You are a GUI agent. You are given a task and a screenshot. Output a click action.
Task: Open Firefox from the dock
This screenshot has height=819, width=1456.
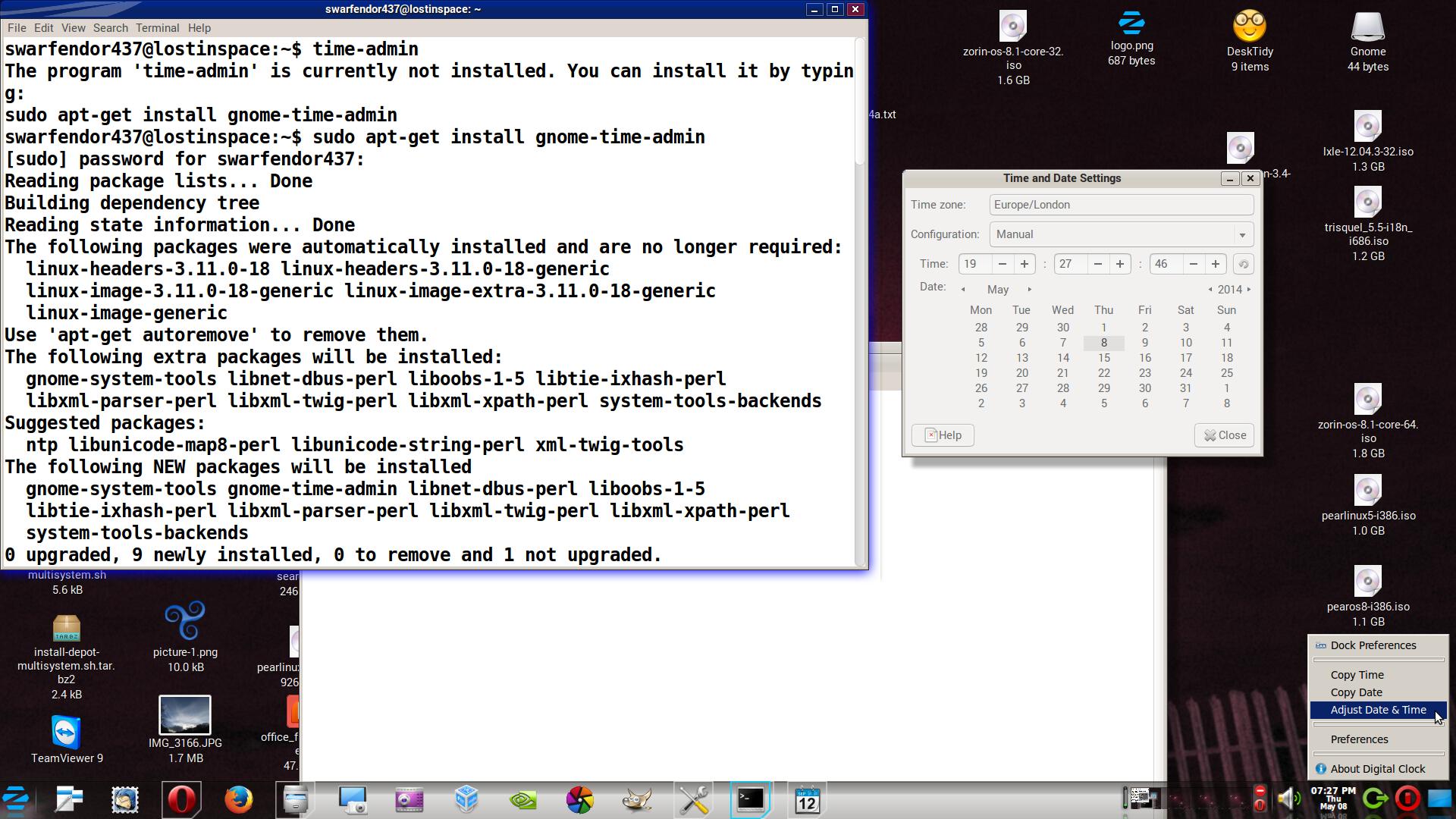(x=238, y=799)
